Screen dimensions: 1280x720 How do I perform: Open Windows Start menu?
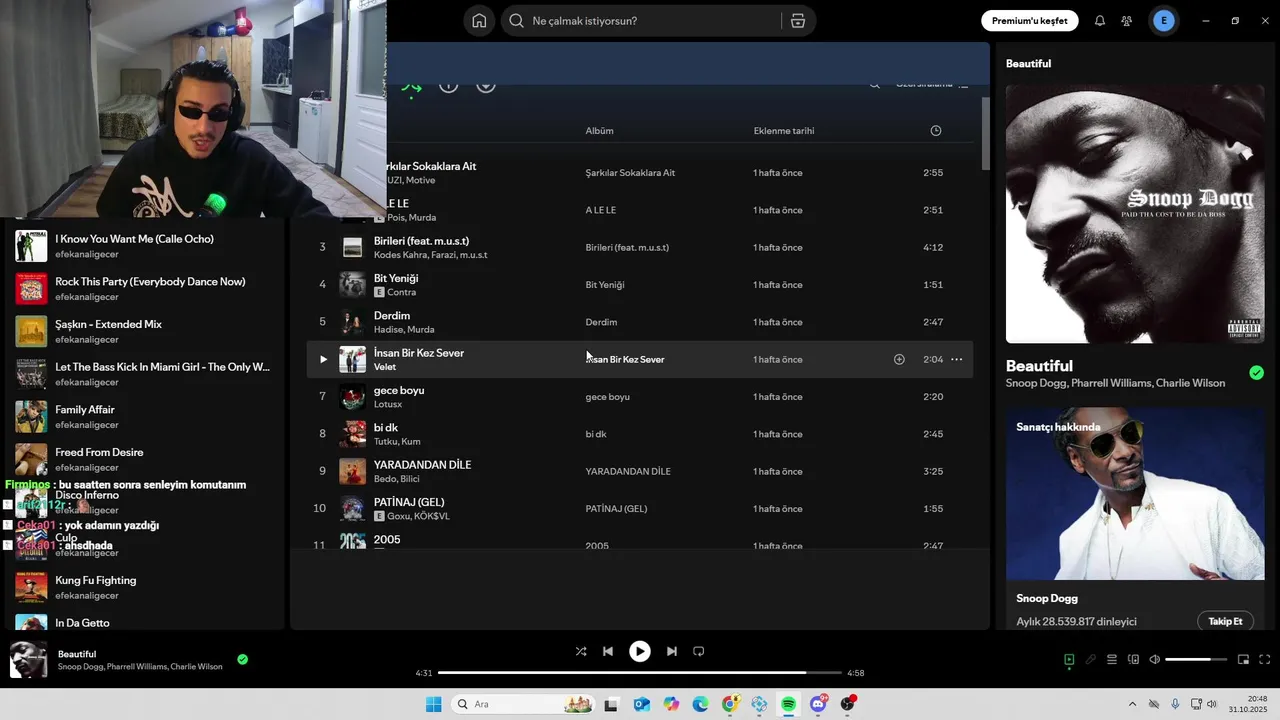433,704
